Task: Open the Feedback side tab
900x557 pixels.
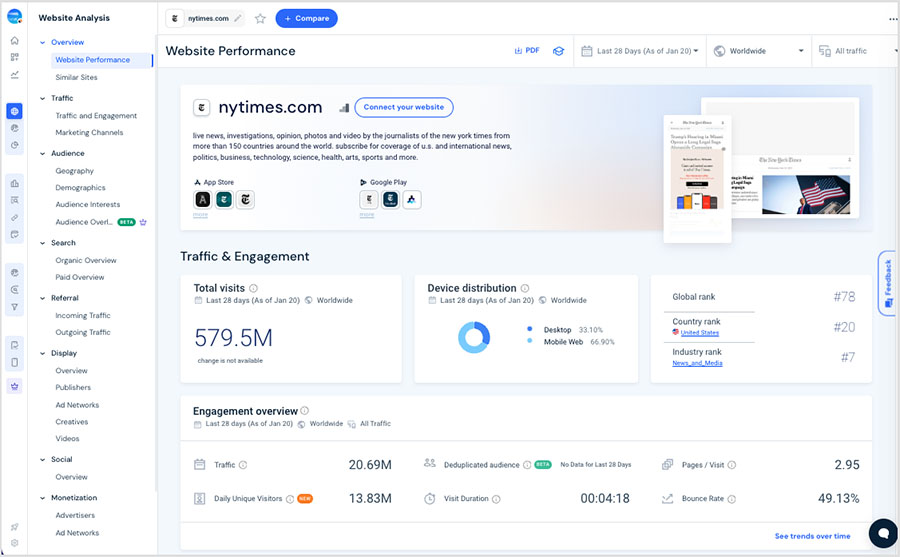Action: 887,283
